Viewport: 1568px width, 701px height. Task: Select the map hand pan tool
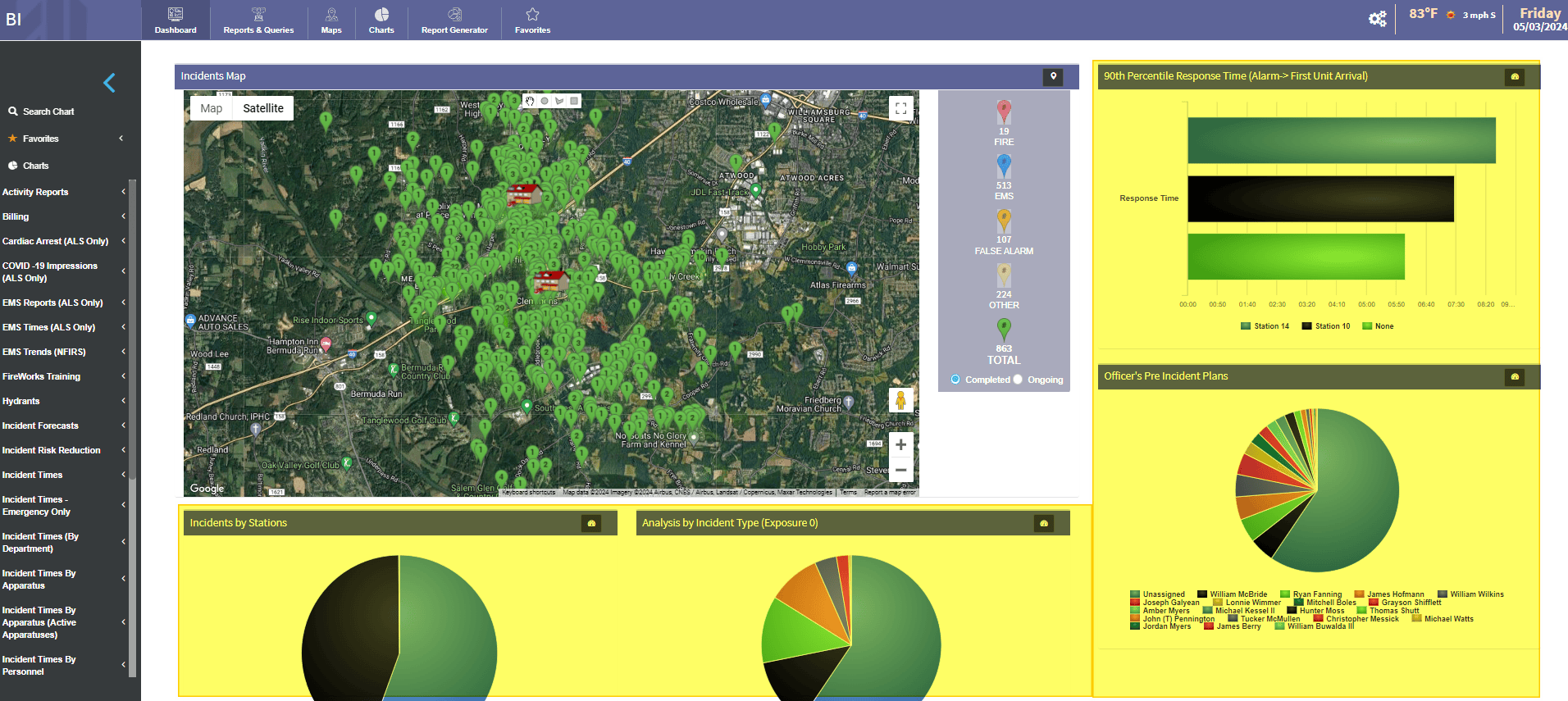530,101
